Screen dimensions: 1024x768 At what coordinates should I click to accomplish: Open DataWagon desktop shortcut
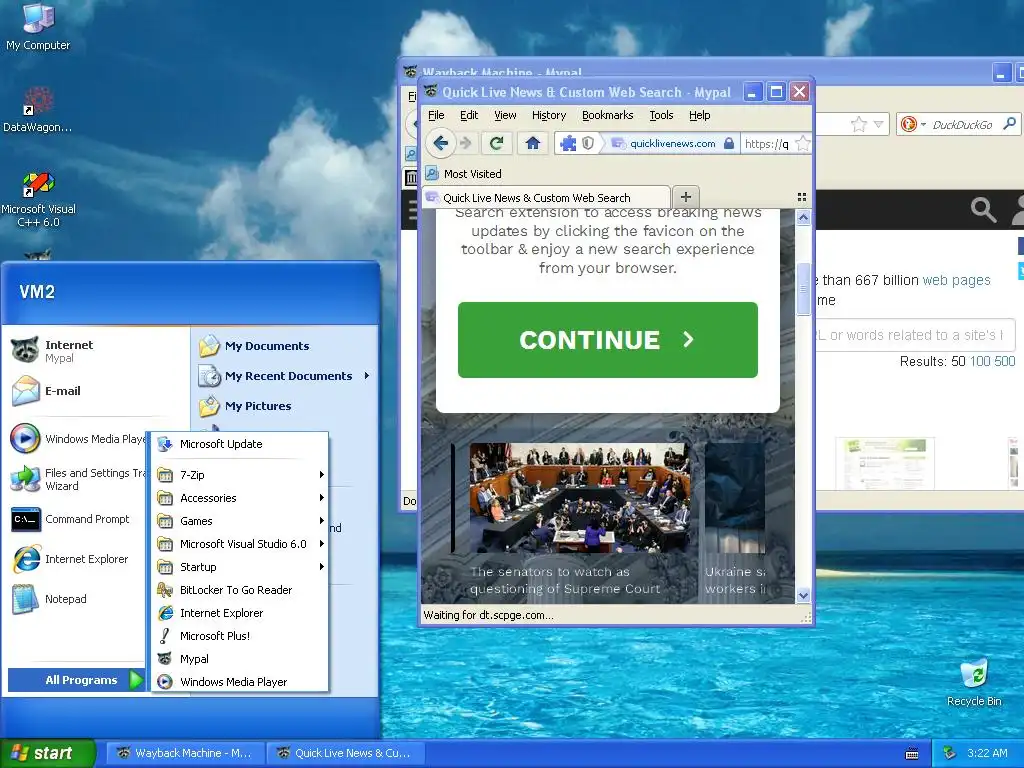37,109
